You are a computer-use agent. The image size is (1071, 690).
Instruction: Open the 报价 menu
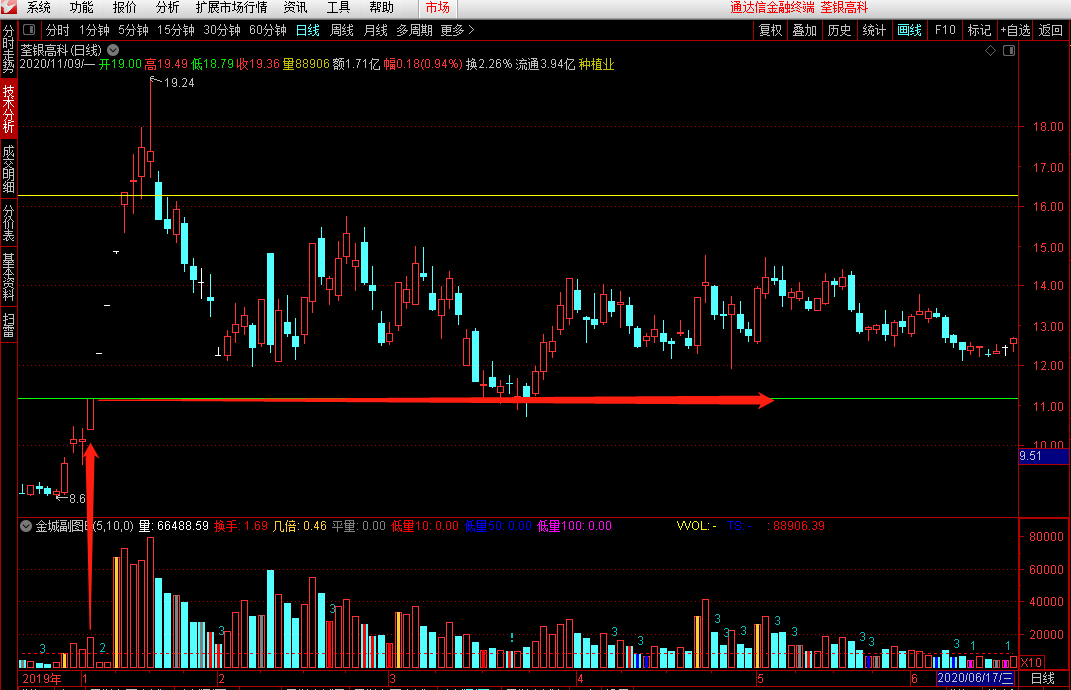tap(124, 8)
